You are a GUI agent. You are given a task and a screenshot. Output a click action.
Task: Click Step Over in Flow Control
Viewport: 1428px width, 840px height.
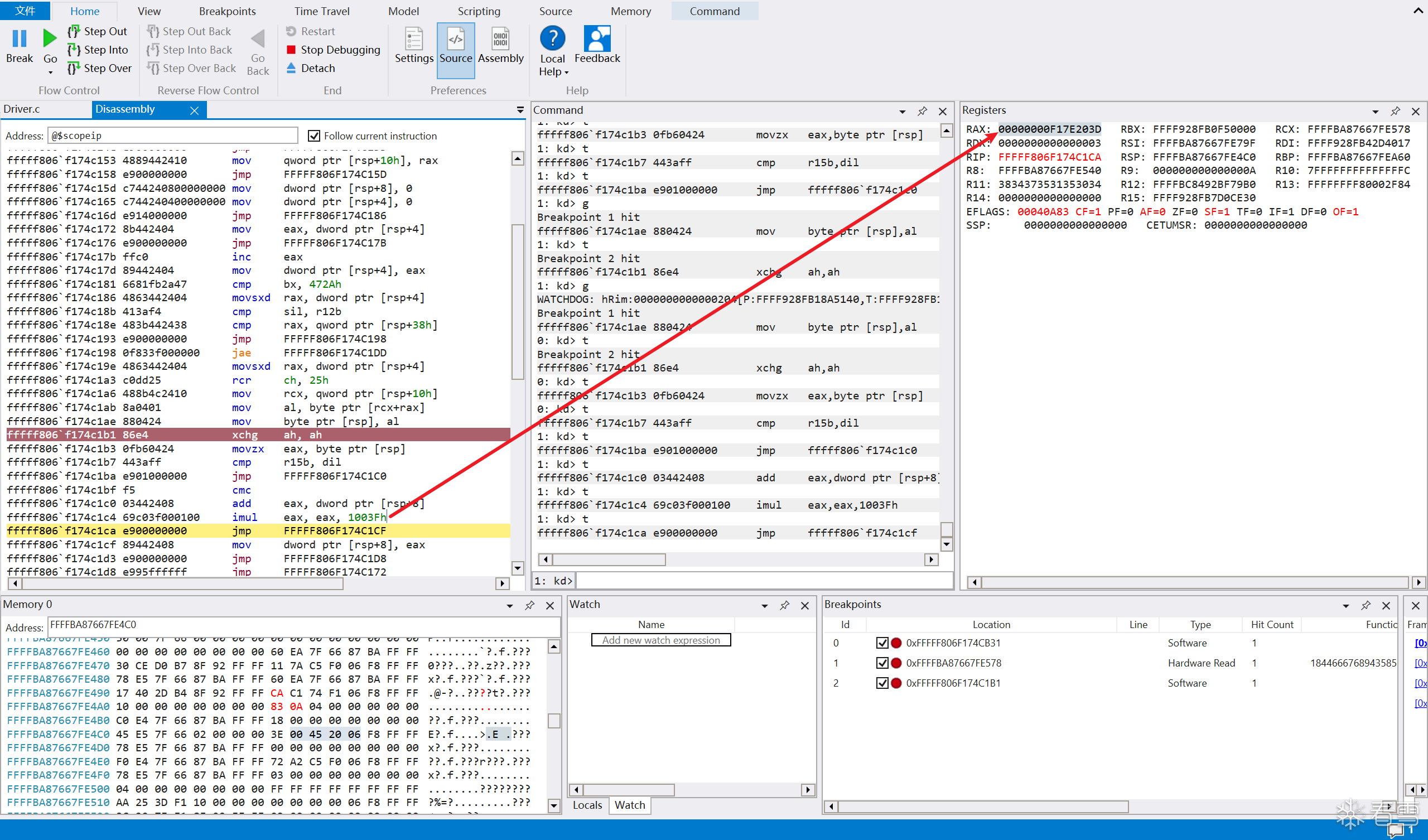(x=99, y=68)
